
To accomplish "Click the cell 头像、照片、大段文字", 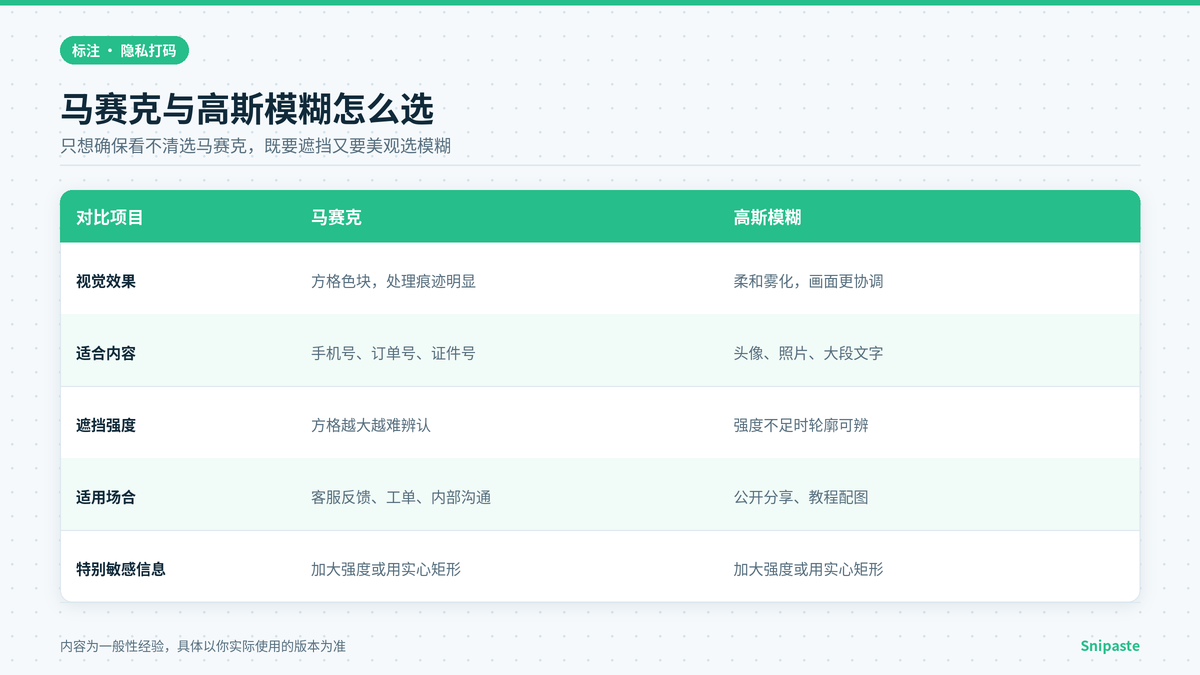I will [x=808, y=353].
